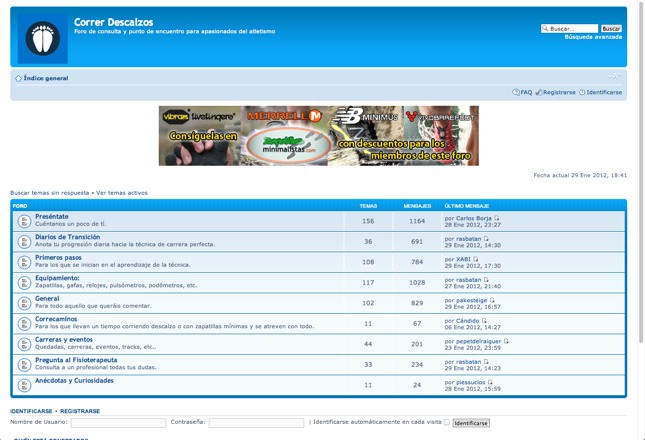Click the Equipamiento forum status icon

pos(24,281)
